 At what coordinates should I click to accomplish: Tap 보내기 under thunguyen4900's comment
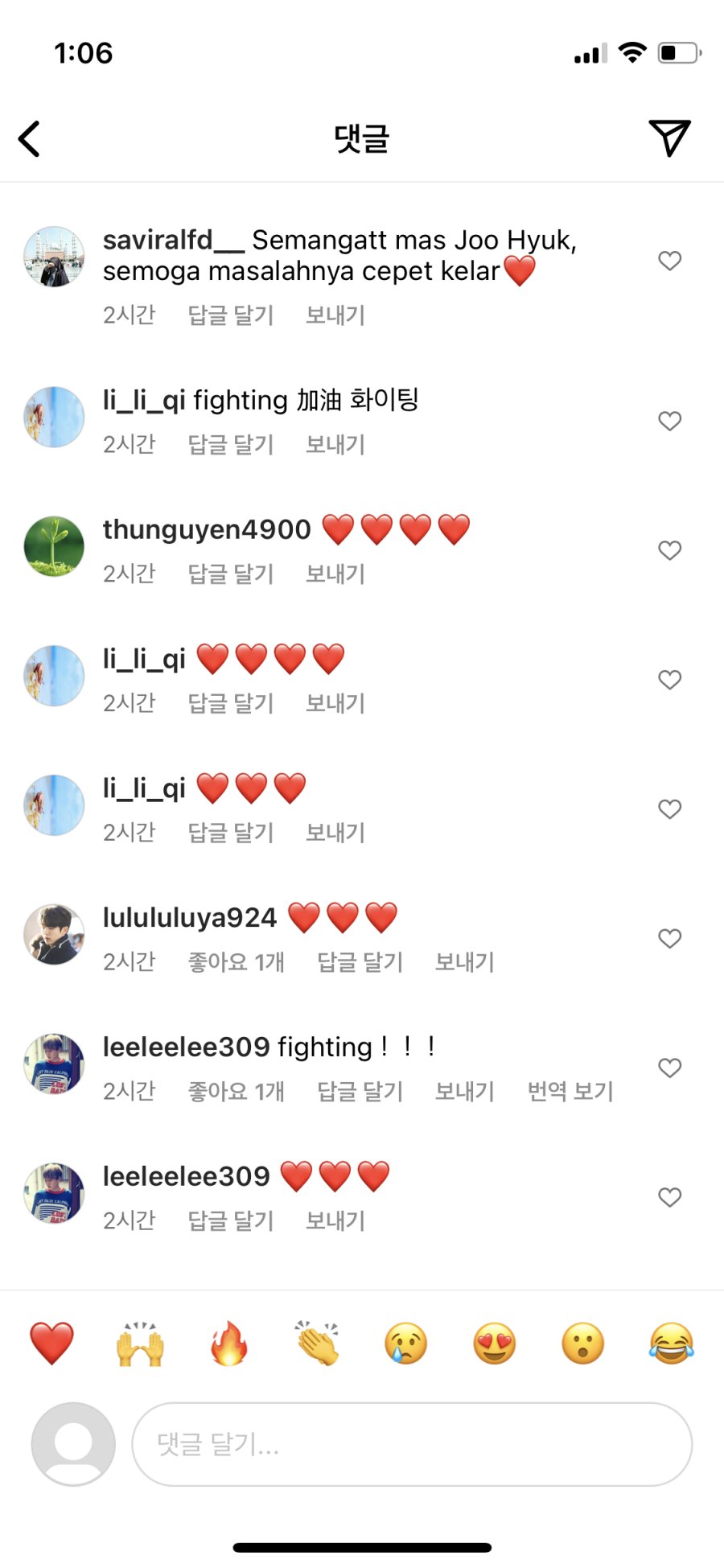click(335, 574)
